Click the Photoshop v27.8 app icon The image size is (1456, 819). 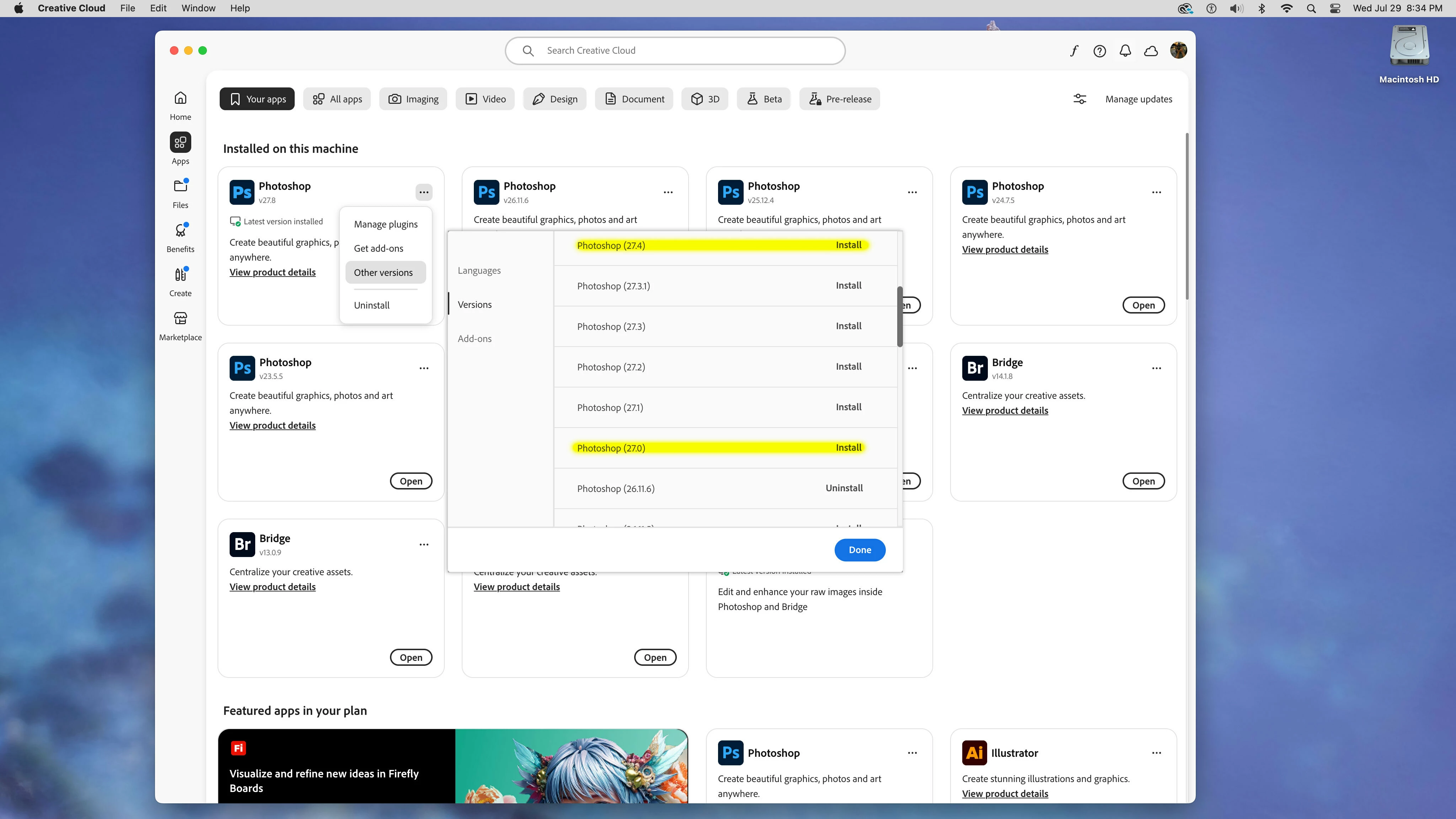tap(242, 192)
